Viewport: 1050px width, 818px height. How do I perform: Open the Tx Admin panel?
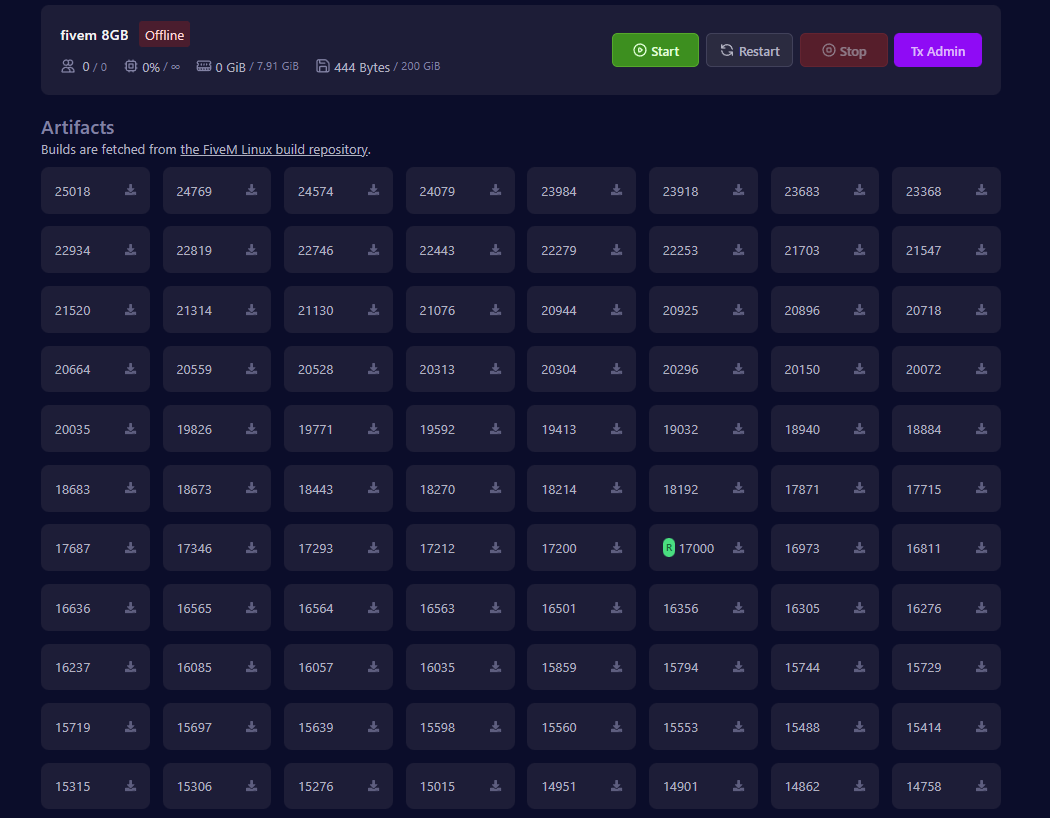tap(937, 51)
